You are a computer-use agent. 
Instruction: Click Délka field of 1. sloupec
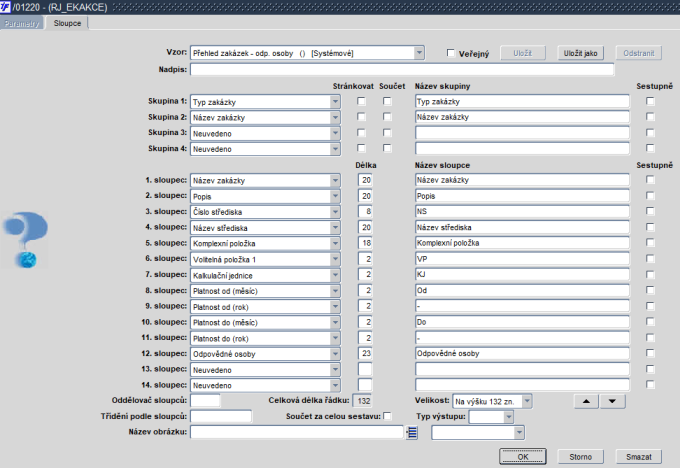365,180
